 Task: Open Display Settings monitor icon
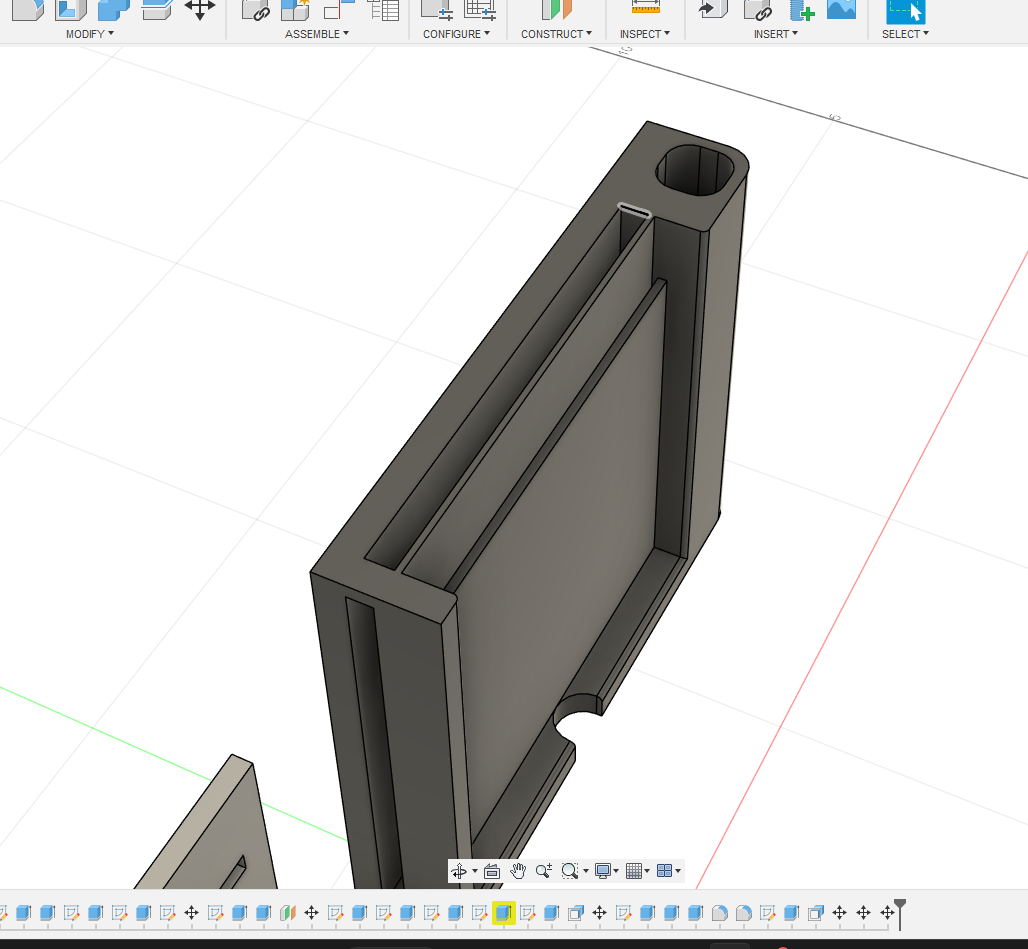(x=603, y=871)
